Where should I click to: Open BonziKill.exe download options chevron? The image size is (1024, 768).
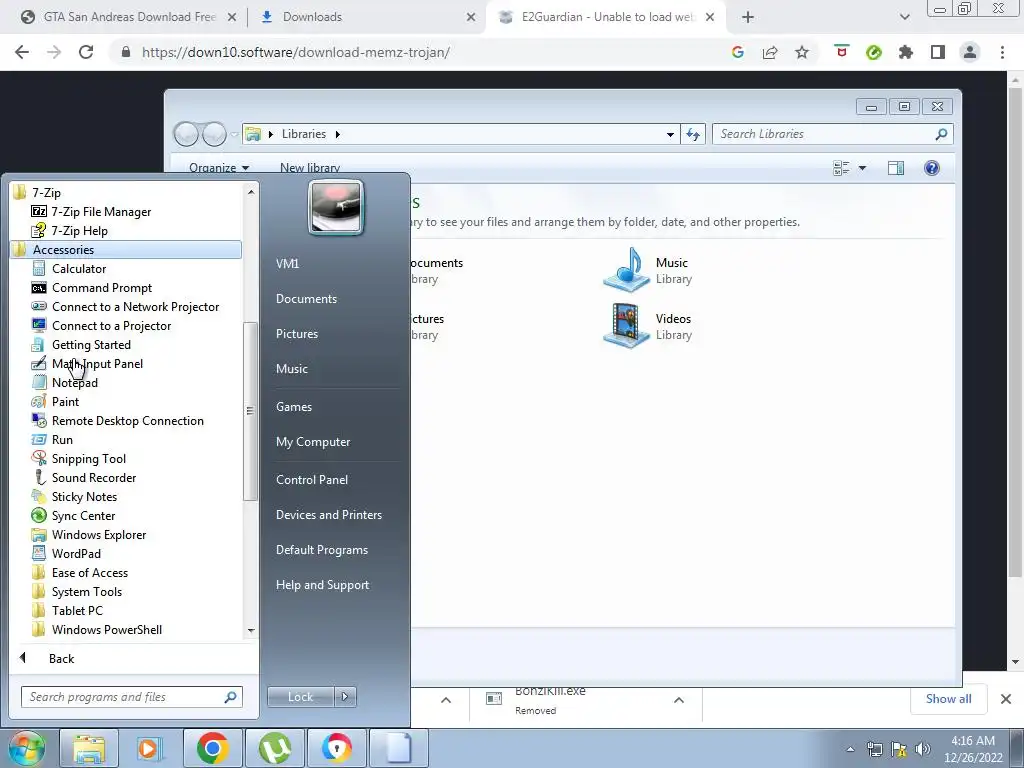pos(679,700)
